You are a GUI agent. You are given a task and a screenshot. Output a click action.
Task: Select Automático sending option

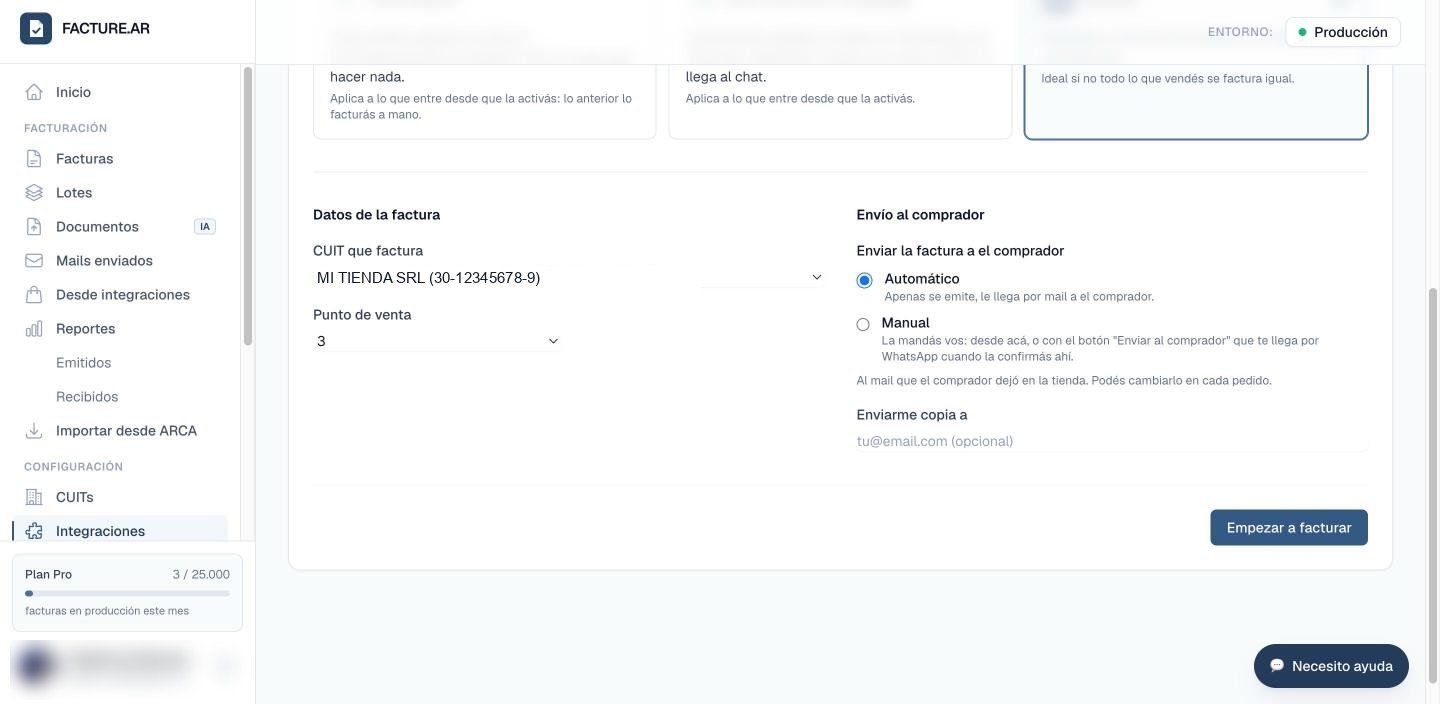864,280
